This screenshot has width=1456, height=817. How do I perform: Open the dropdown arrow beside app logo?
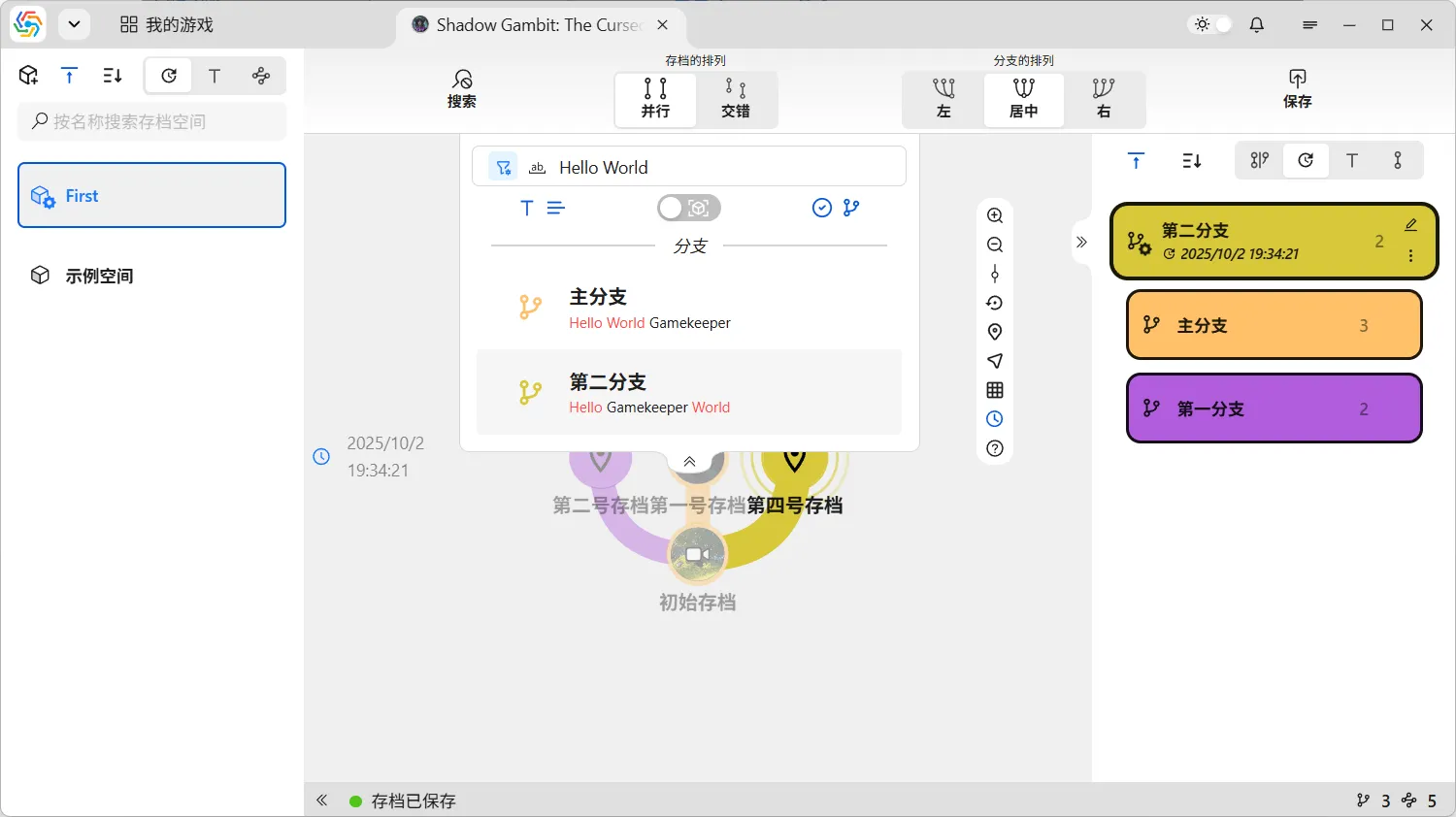[74, 25]
